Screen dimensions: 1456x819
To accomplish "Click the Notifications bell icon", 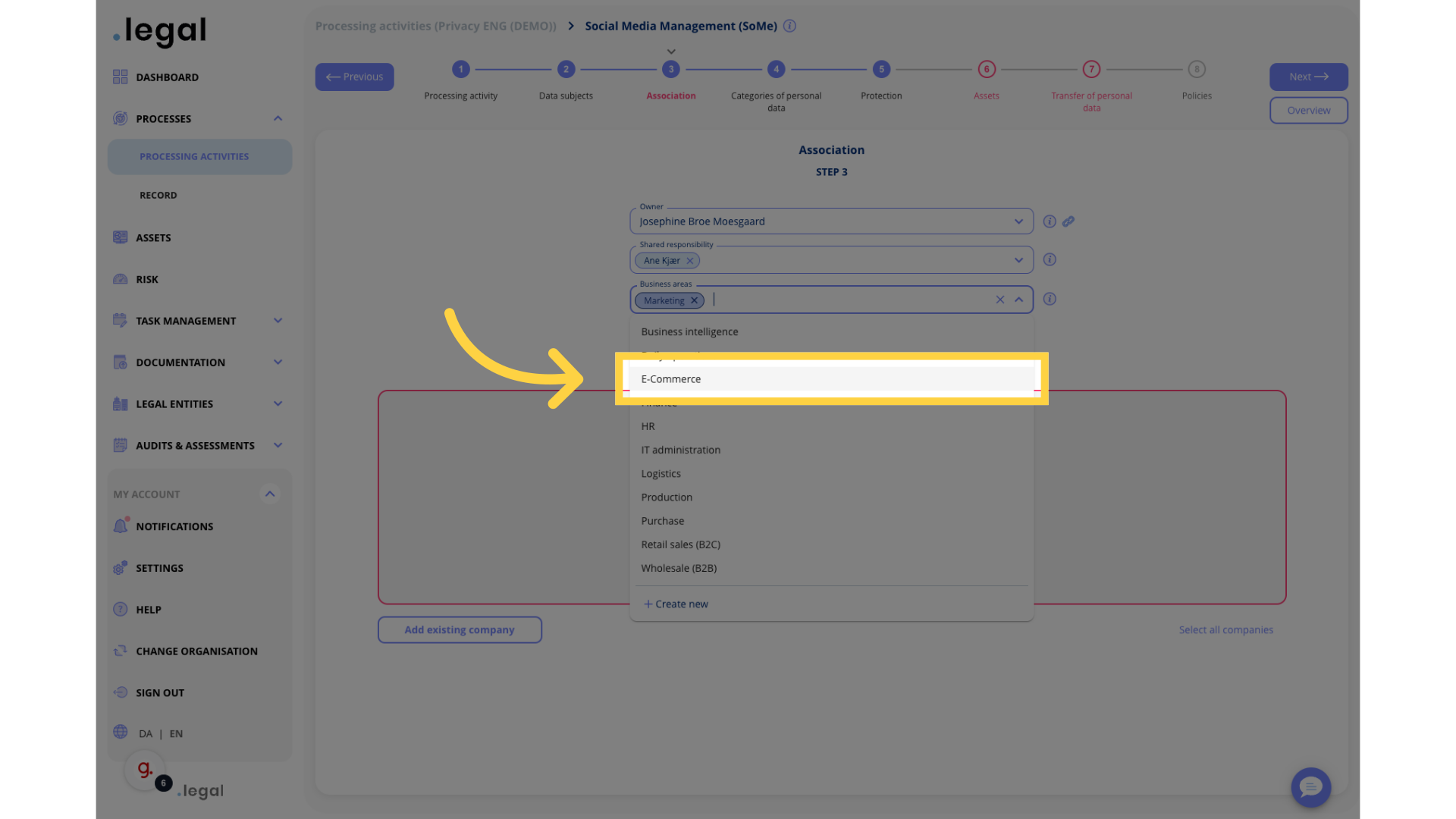I will pyautogui.click(x=120, y=527).
